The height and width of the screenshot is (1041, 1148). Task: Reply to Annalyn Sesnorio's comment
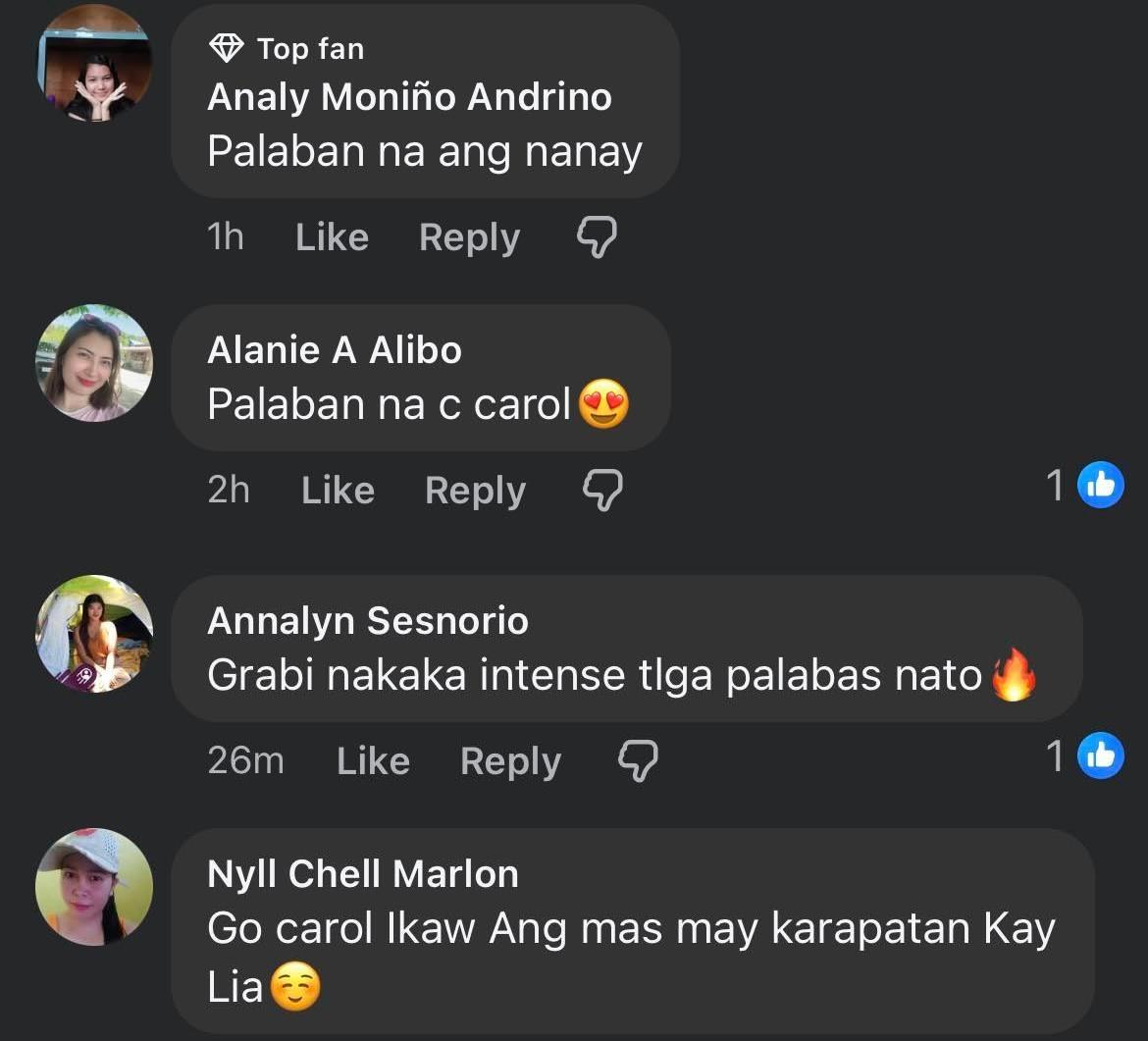pos(510,762)
